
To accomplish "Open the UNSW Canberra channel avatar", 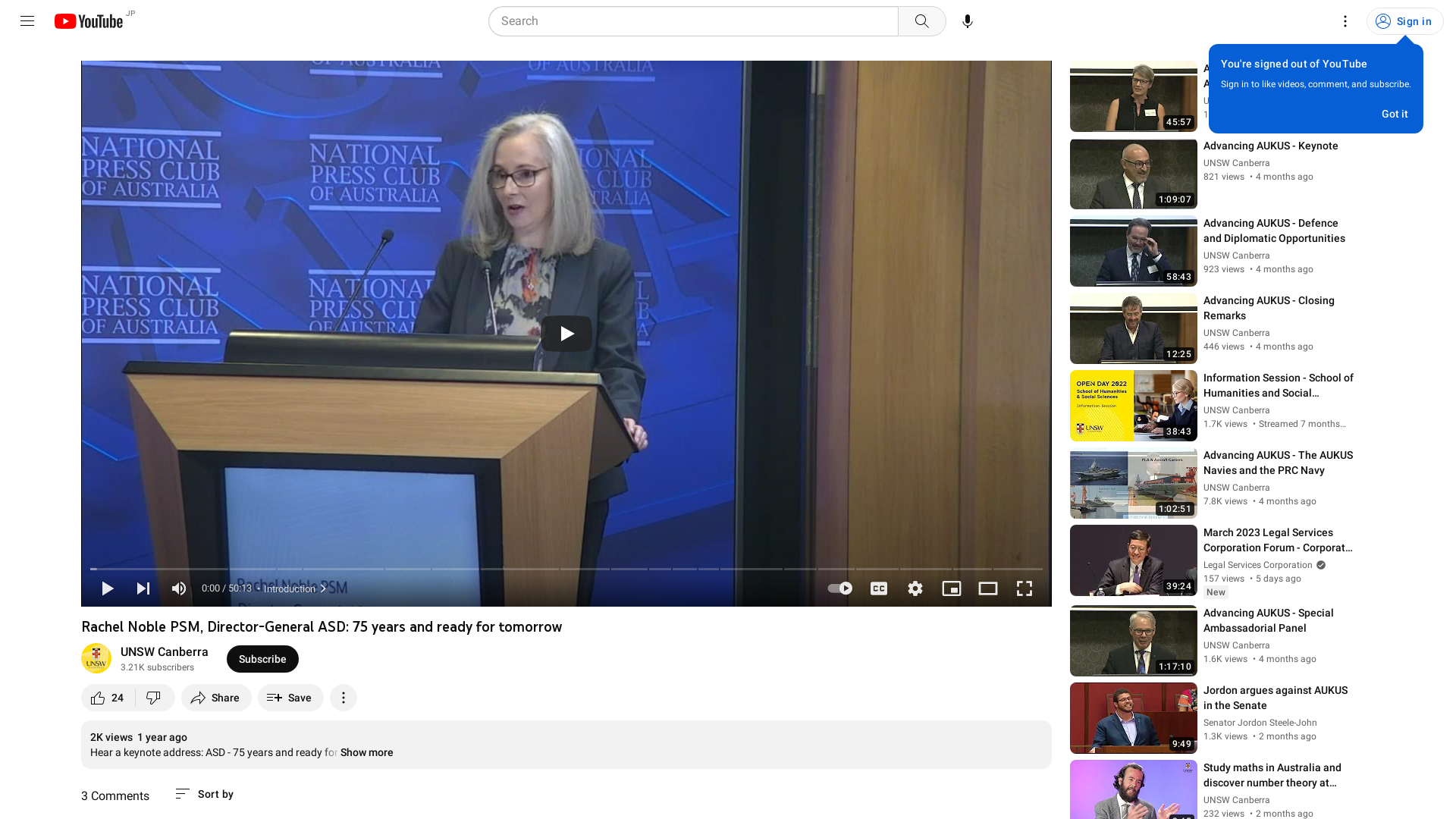I will click(x=96, y=658).
